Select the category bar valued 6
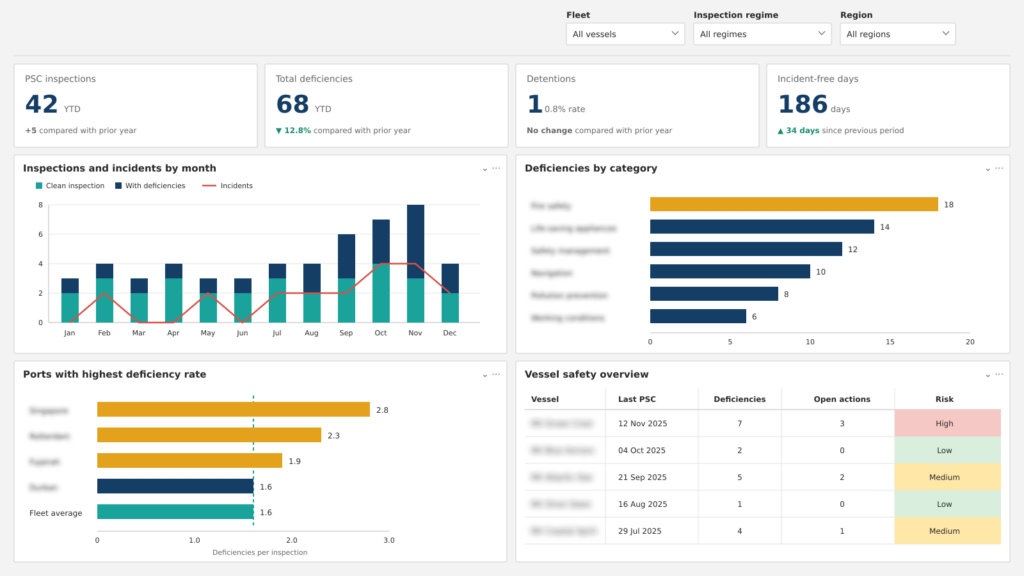The width and height of the screenshot is (1024, 576). (697, 316)
